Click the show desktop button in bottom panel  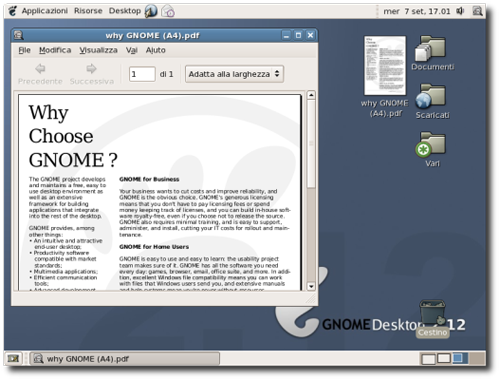pyautogui.click(x=13, y=359)
